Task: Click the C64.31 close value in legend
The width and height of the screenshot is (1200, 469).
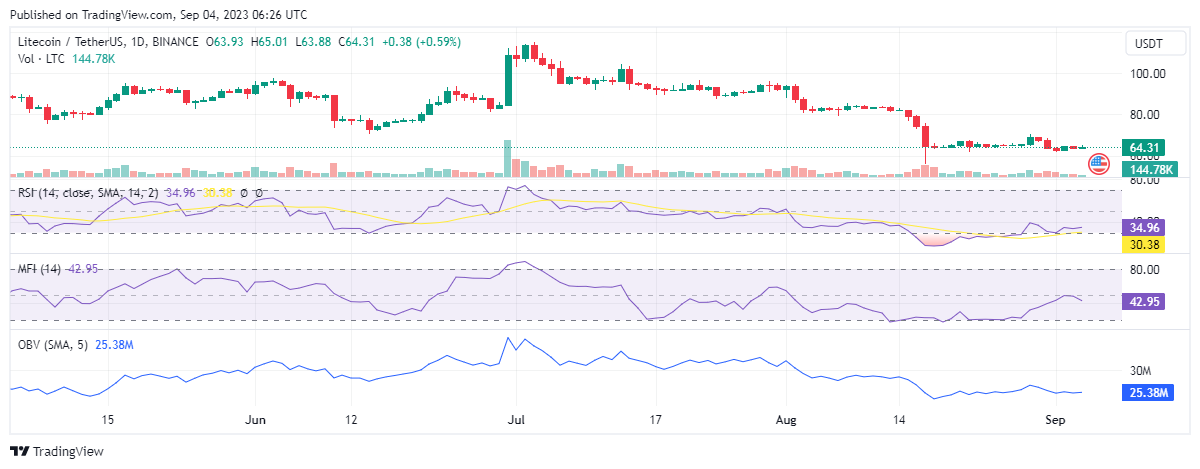Action: 357,41
